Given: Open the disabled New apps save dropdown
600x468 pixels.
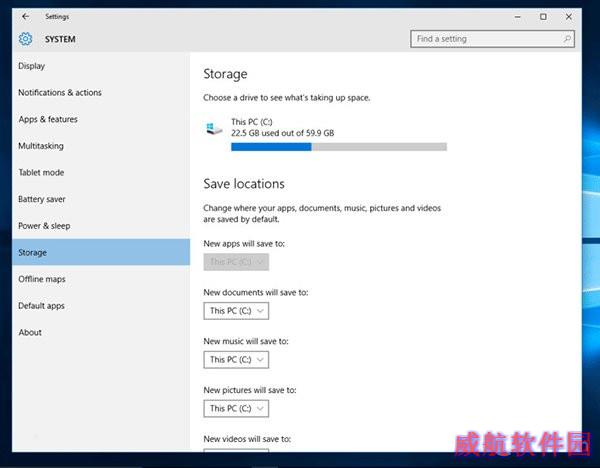Looking at the screenshot, I should pyautogui.click(x=236, y=262).
